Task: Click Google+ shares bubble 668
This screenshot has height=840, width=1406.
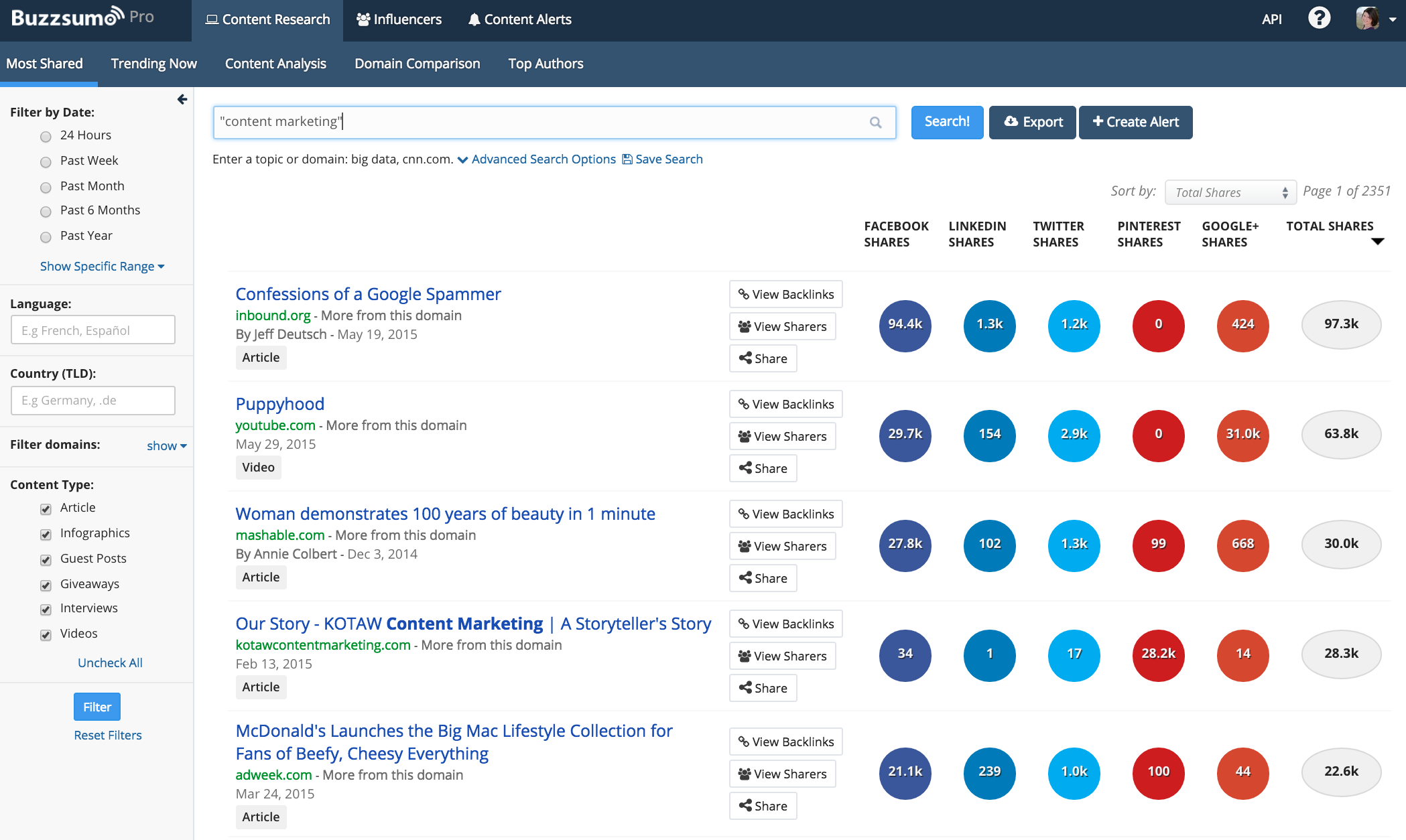Action: (1242, 545)
